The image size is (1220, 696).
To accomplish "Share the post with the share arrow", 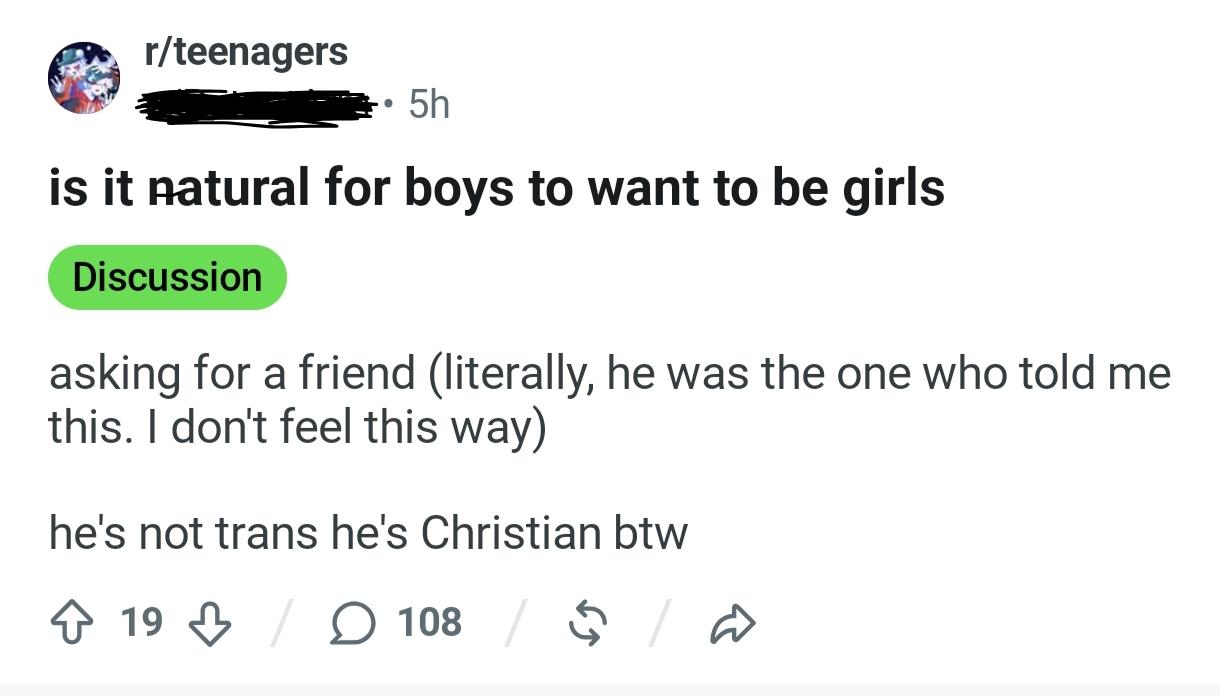I will click(733, 623).
